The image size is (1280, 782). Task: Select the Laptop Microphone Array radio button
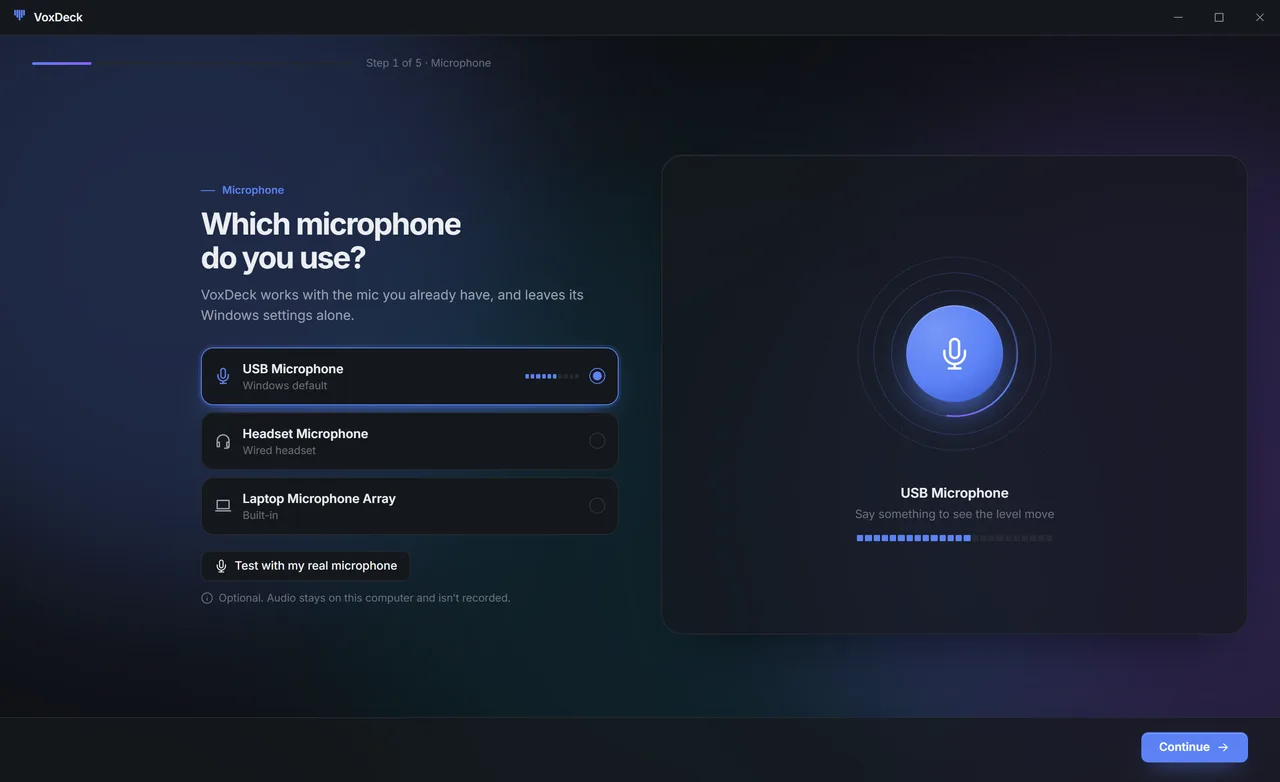(x=597, y=506)
